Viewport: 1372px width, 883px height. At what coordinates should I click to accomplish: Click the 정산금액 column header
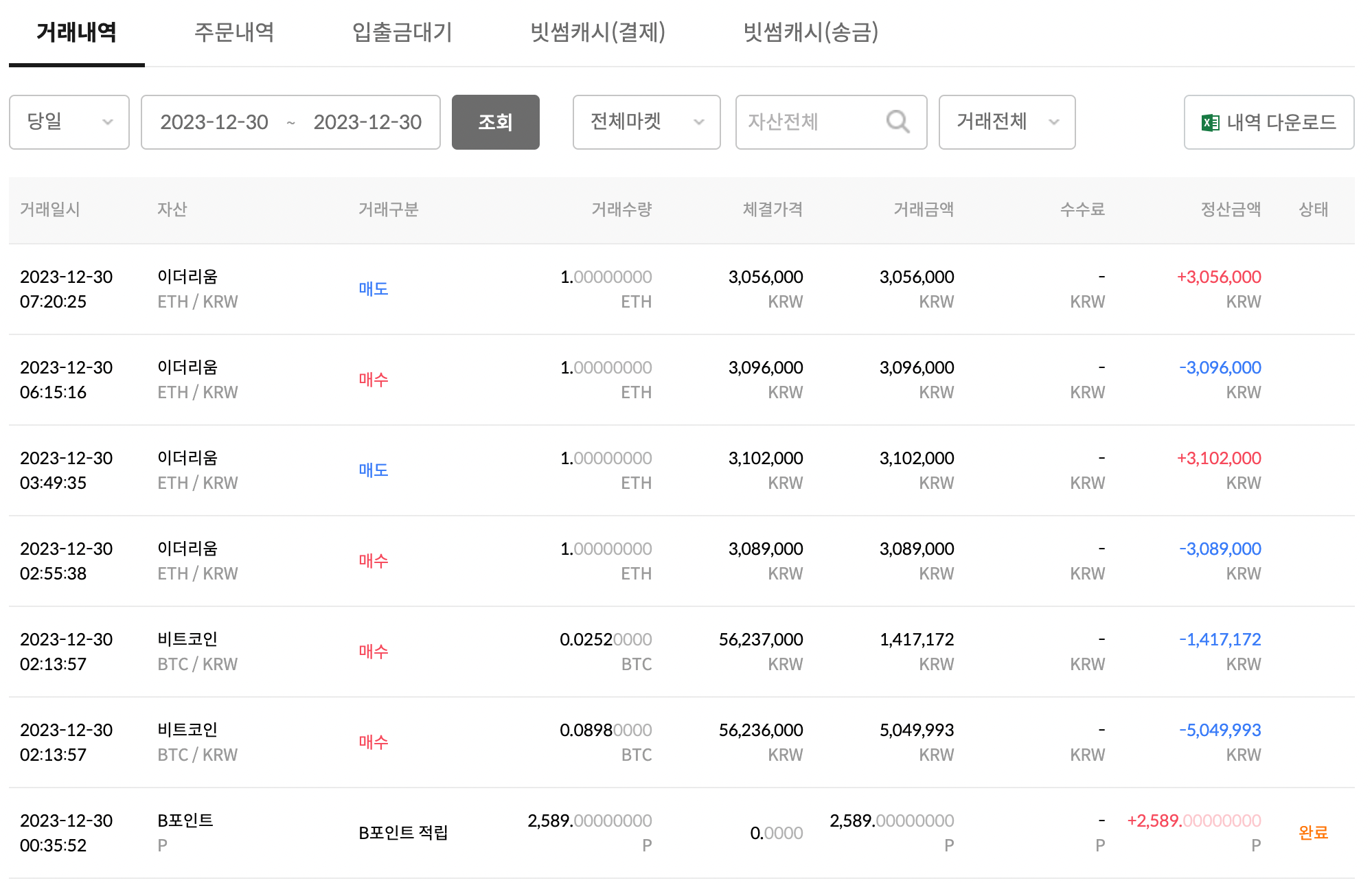tap(1230, 209)
